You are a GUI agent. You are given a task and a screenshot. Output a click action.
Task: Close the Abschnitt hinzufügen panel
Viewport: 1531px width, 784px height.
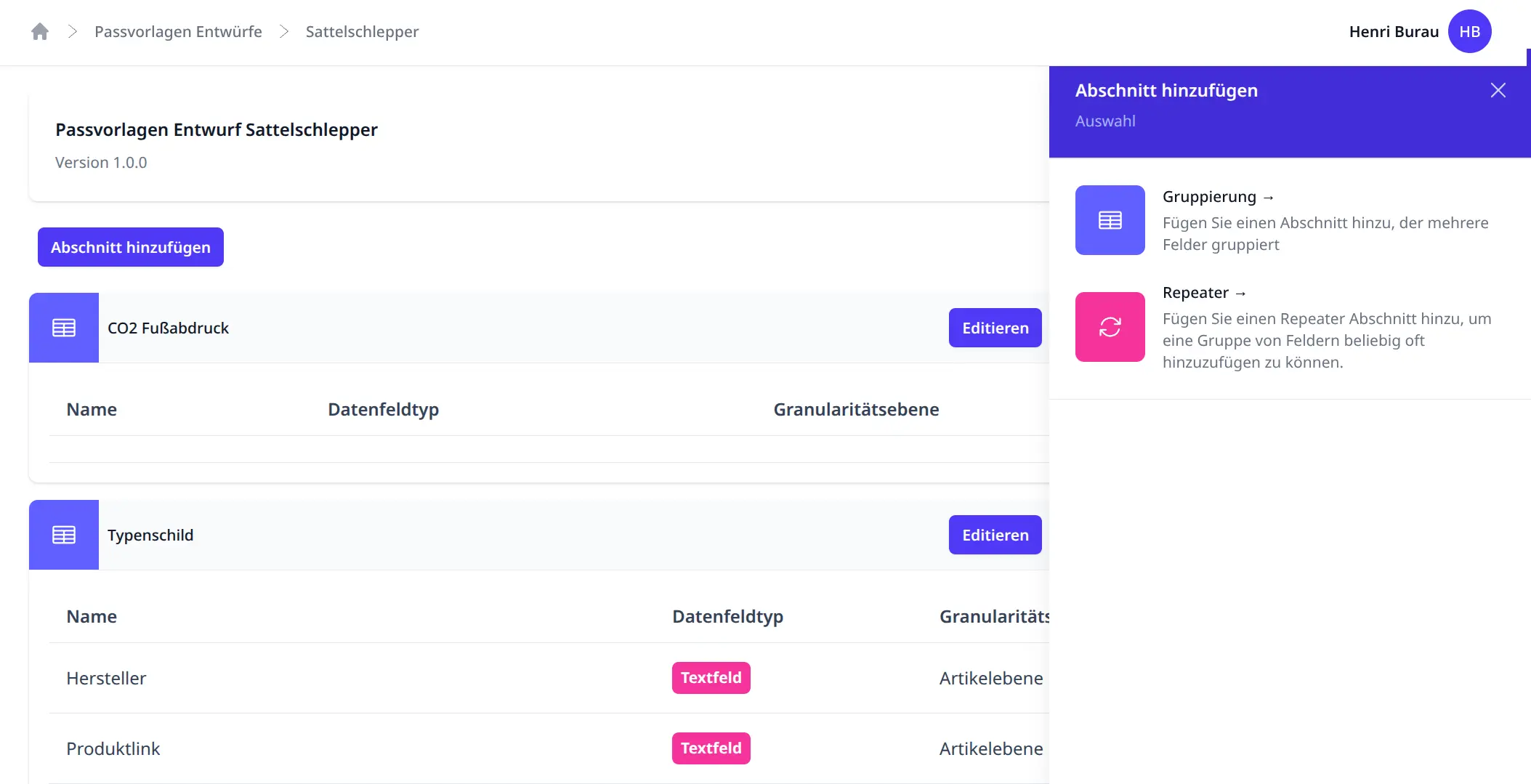tap(1498, 90)
